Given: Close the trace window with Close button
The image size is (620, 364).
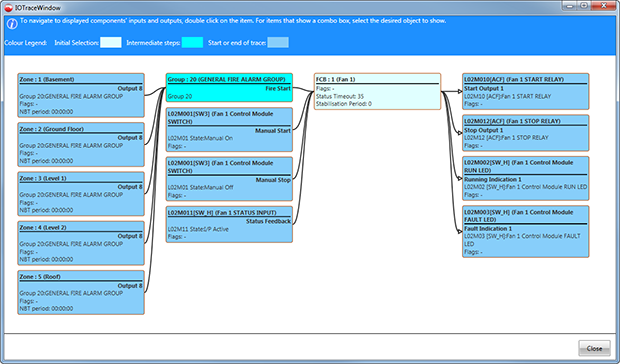Looking at the screenshot, I should click(x=594, y=348).
